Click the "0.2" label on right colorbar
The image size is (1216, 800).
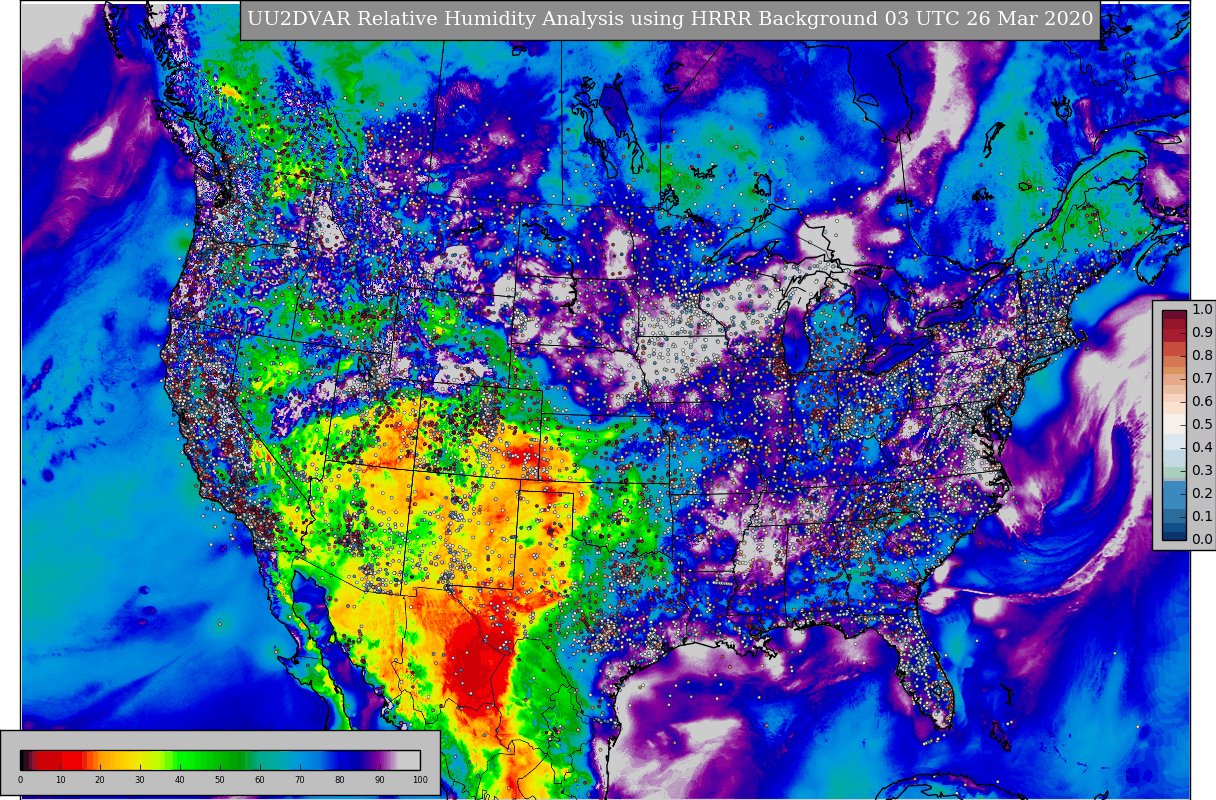[x=1202, y=494]
